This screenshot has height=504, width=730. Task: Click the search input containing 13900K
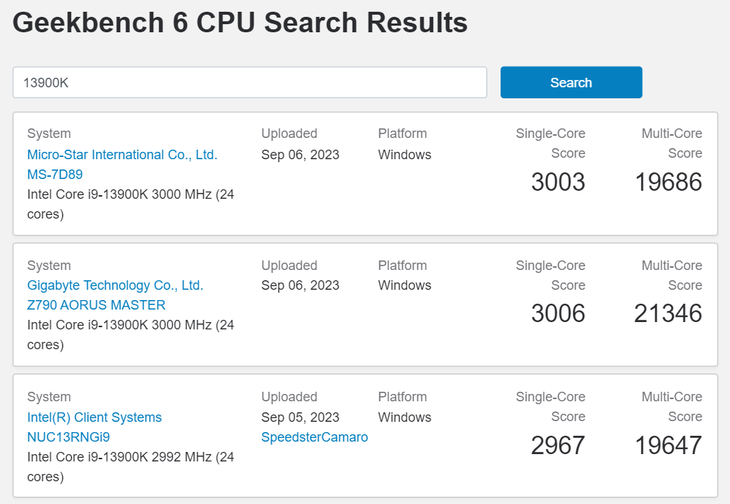pyautogui.click(x=249, y=83)
